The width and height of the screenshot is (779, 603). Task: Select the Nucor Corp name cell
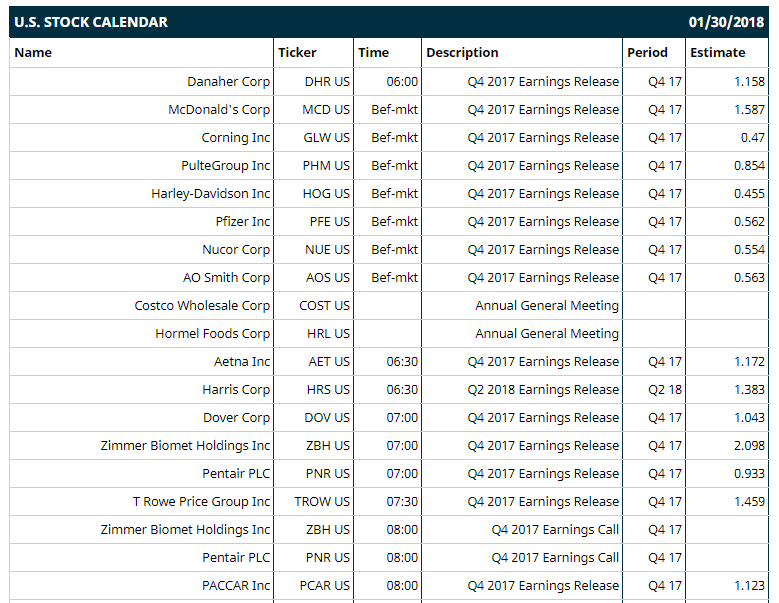236,250
